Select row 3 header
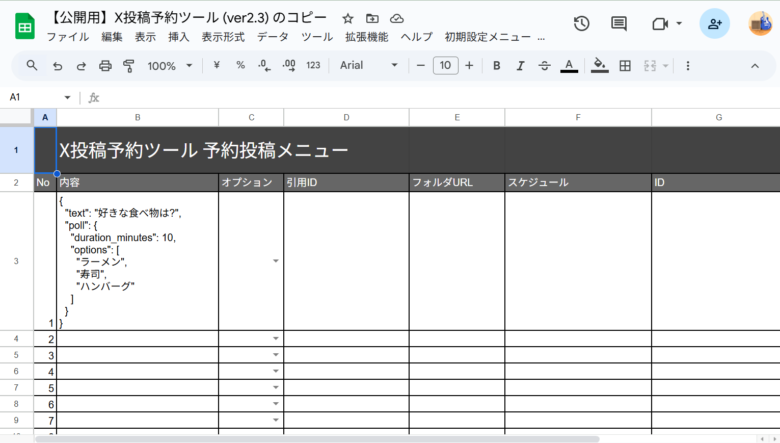The width and height of the screenshot is (780, 443). pos(16,261)
